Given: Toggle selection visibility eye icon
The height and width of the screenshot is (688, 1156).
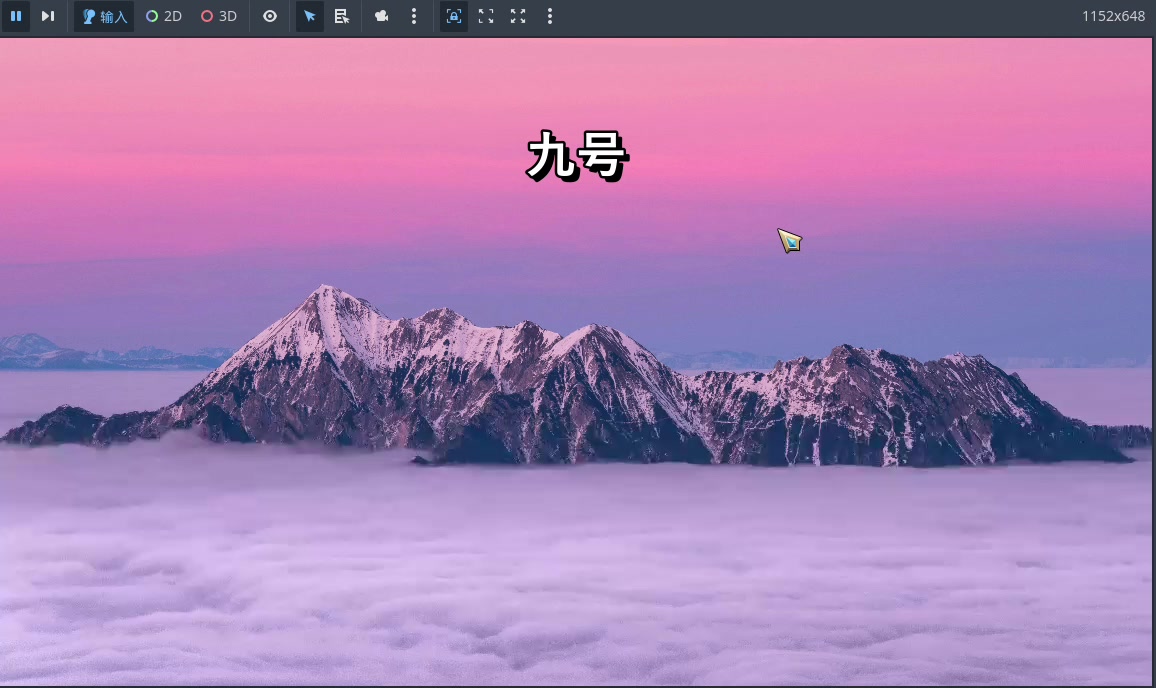Looking at the screenshot, I should click(x=270, y=16).
